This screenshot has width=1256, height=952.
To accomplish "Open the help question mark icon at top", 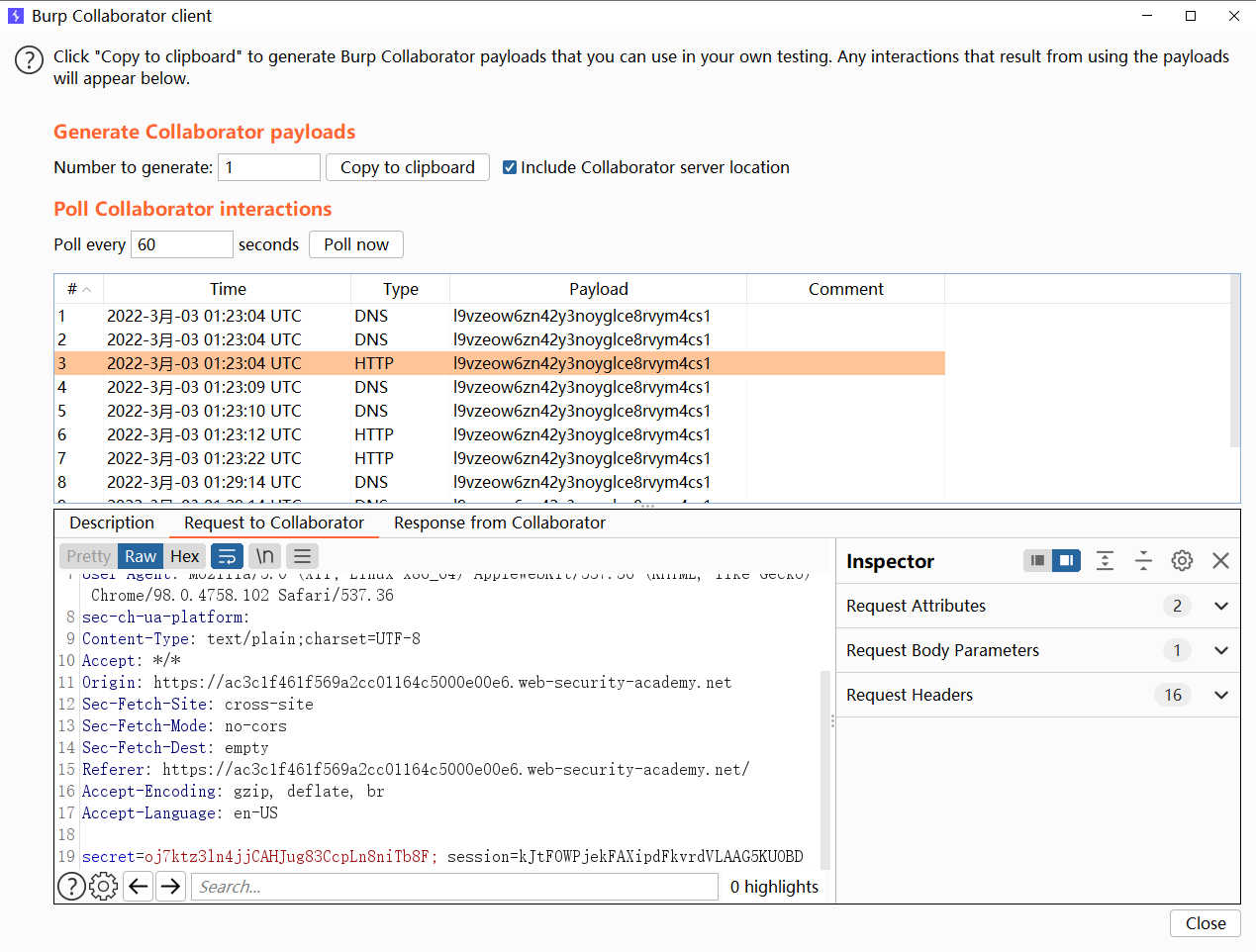I will point(29,60).
